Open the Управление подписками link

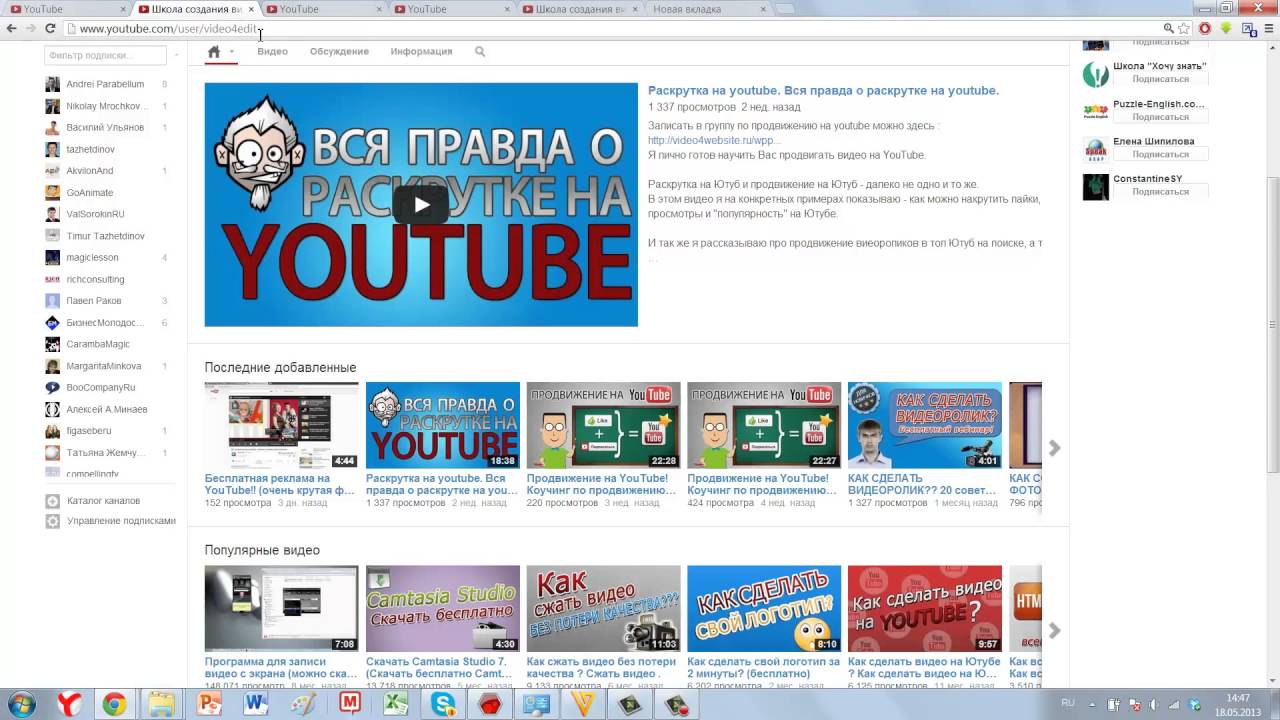[x=121, y=521]
